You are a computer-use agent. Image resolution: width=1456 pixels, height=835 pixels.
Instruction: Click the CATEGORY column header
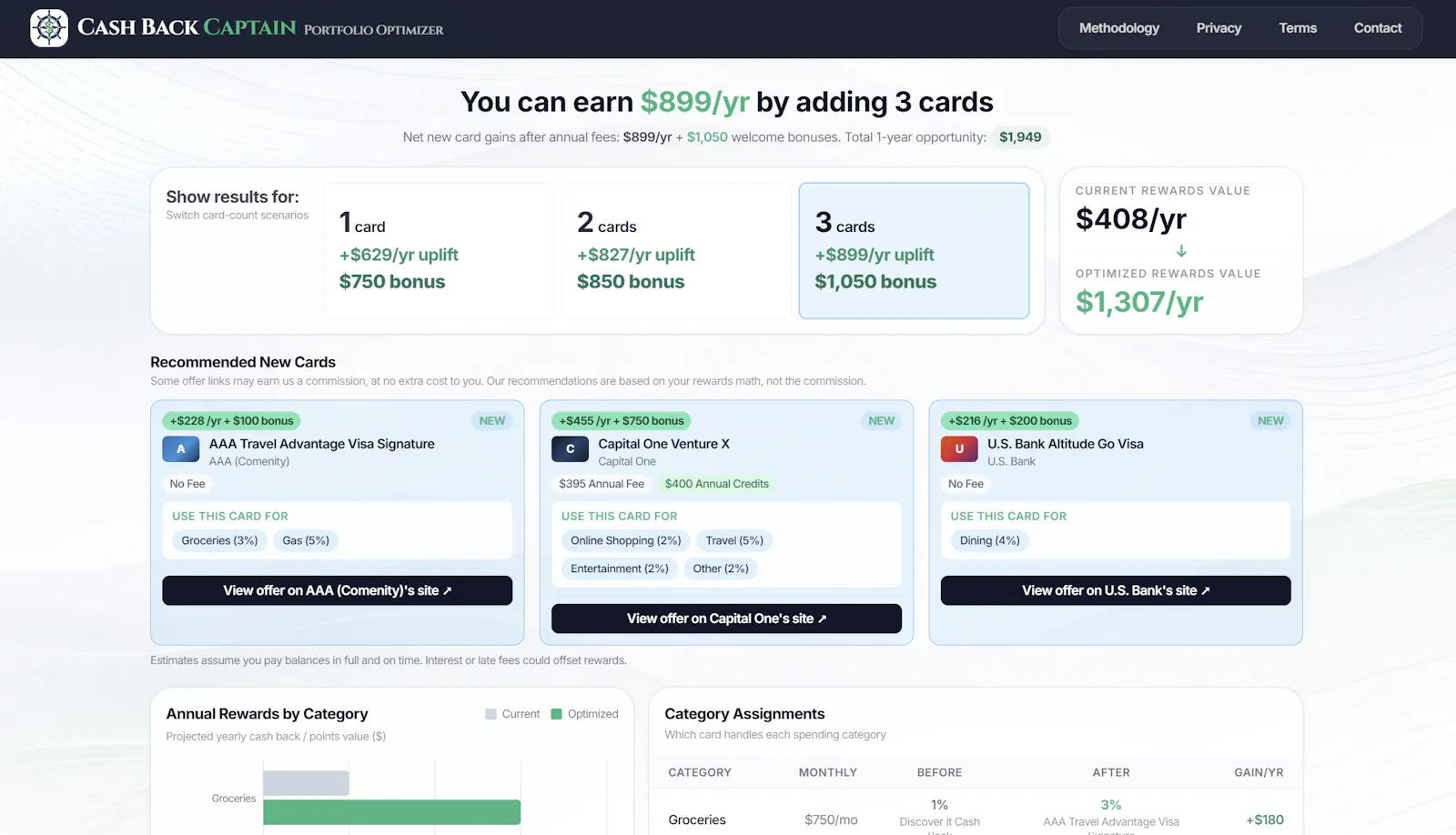coord(700,772)
